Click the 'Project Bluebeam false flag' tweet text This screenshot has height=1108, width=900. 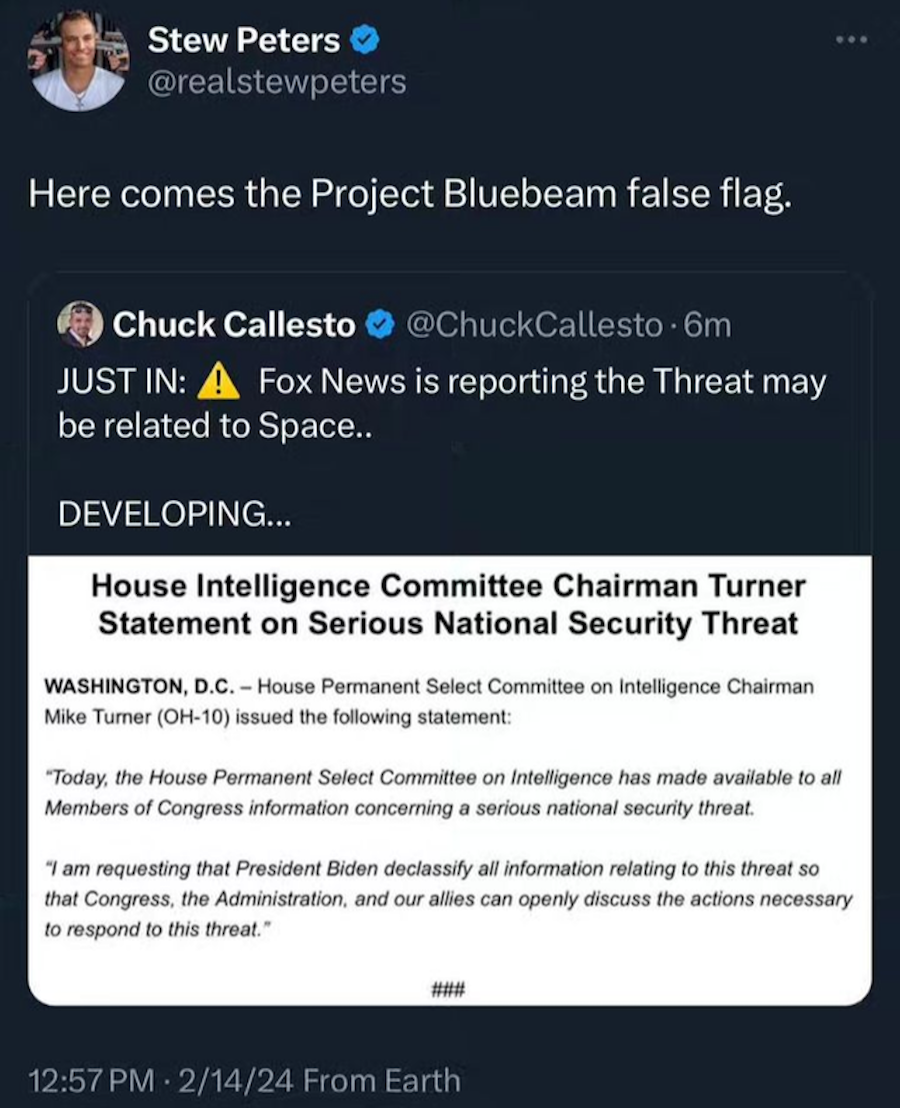click(x=410, y=192)
